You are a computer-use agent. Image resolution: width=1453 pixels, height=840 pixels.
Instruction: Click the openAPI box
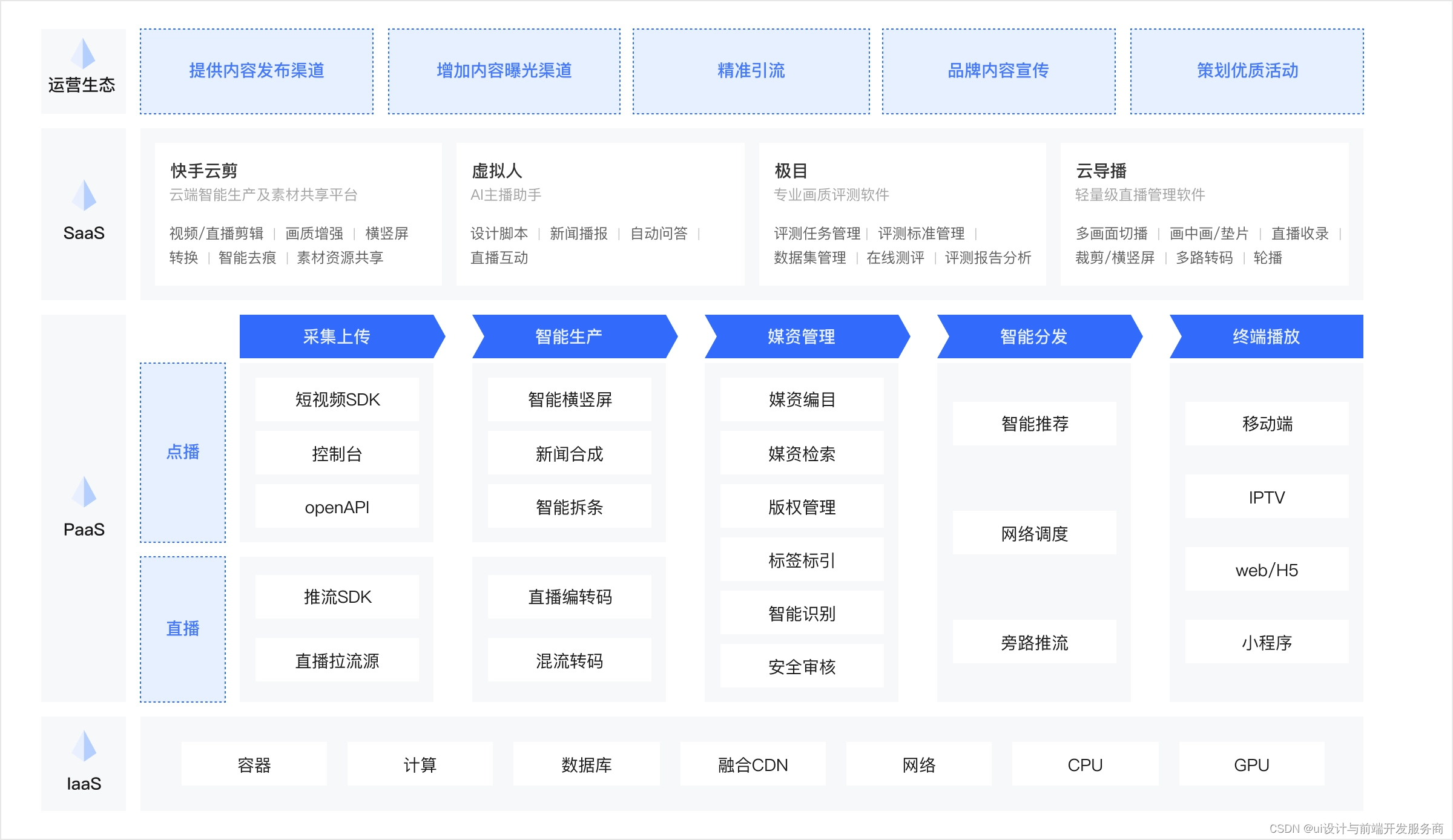click(337, 507)
